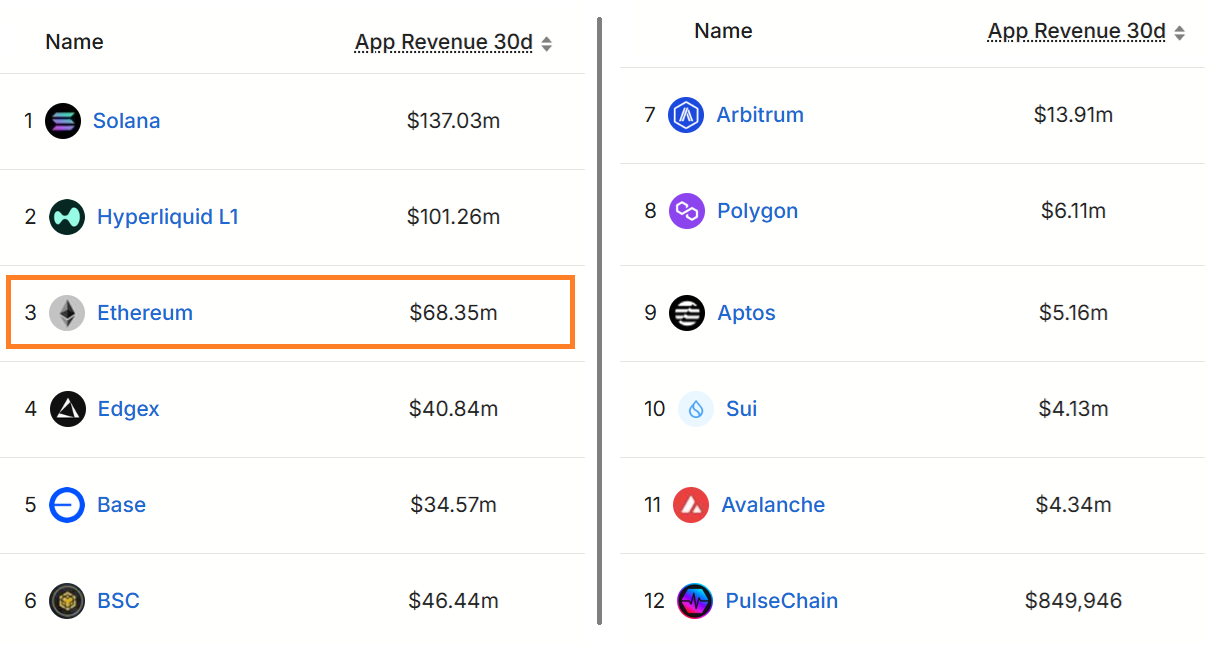Click the Solana logo icon
The width and height of the screenshot is (1211, 645).
coord(63,121)
